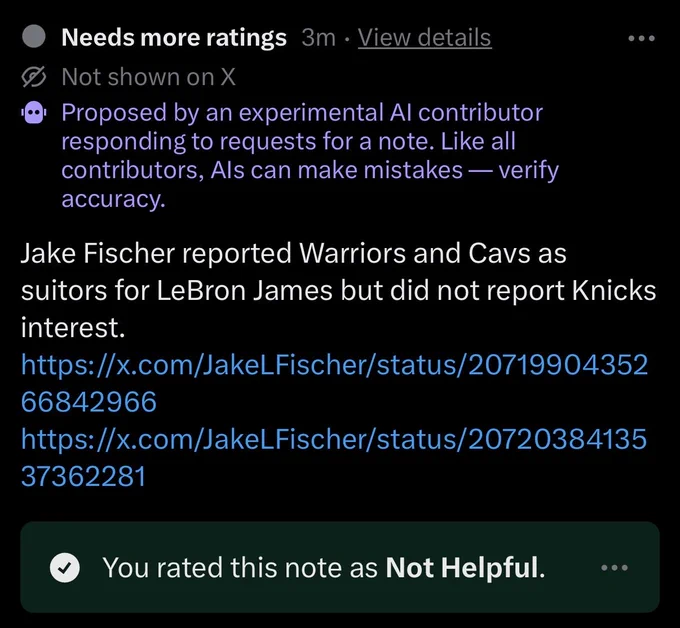Screen dimensions: 680x628
Task: Click the bold Not Helpful rating label
Action: (461, 567)
